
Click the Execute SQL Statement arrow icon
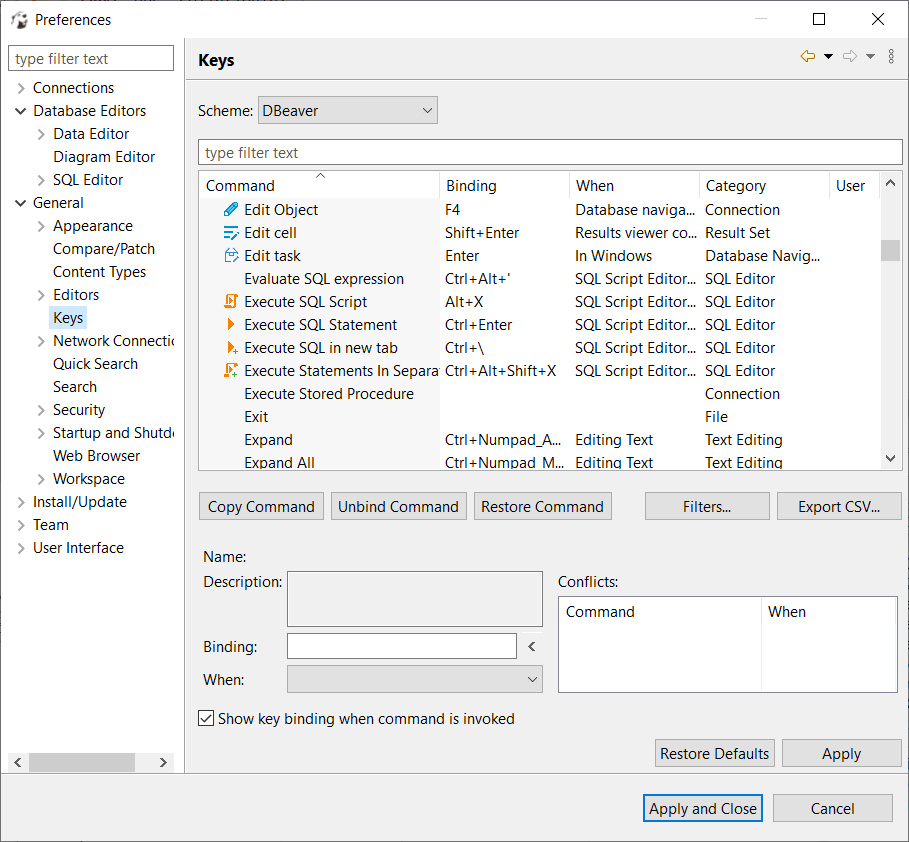coord(231,325)
